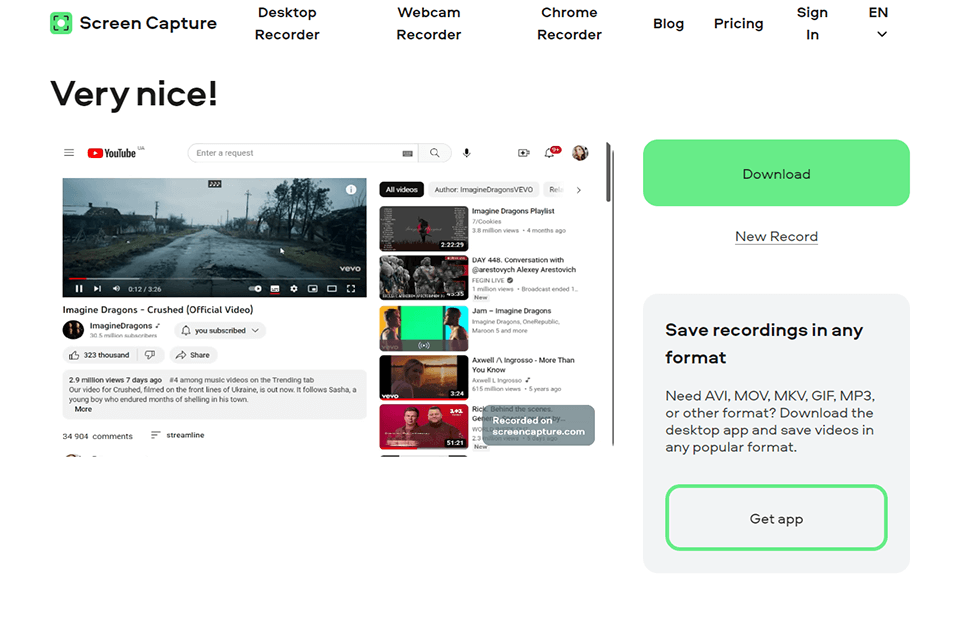Open the 'you subscribed' dropdown
The height and width of the screenshot is (640, 960).
(x=220, y=330)
